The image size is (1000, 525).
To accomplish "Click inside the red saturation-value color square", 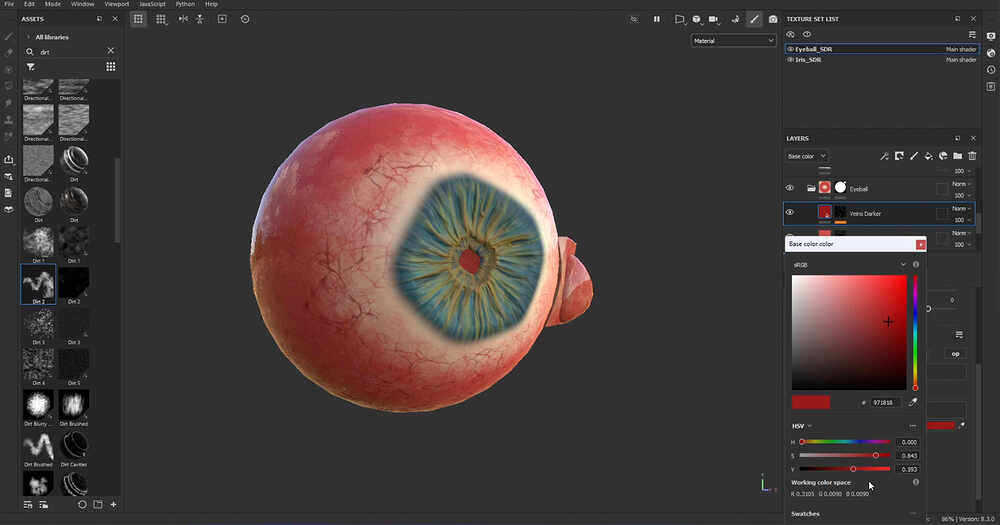I will (849, 332).
